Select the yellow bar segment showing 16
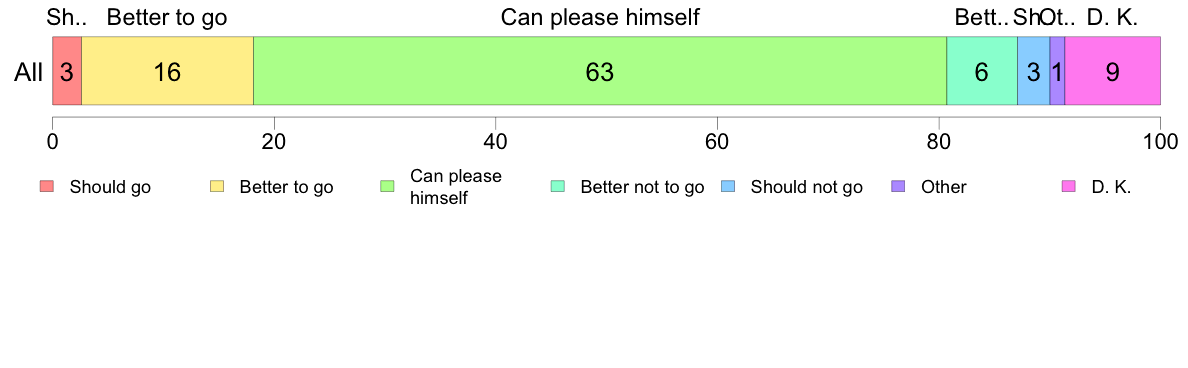This screenshot has width=1188, height=368. coord(167,70)
